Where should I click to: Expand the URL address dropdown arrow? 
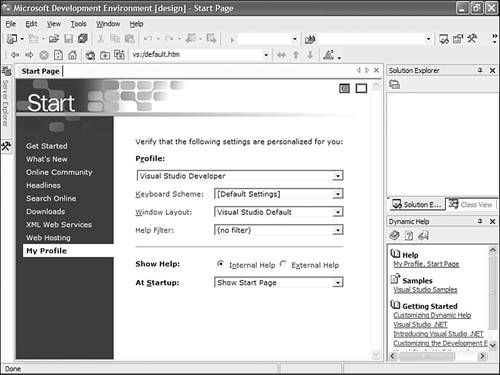point(266,55)
